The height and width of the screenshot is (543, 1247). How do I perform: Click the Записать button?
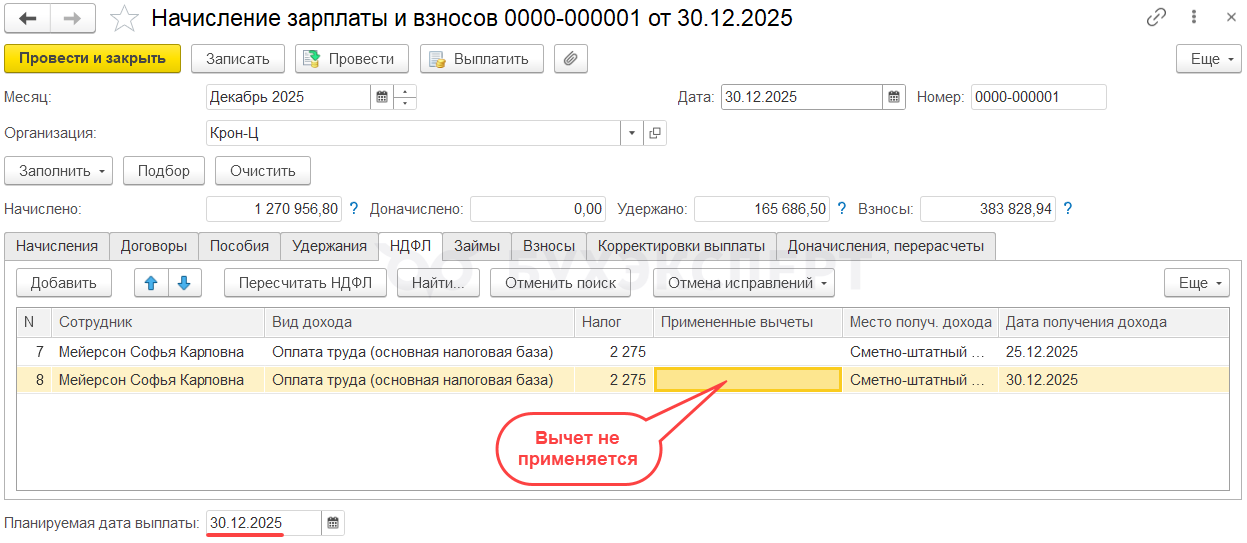tap(238, 59)
